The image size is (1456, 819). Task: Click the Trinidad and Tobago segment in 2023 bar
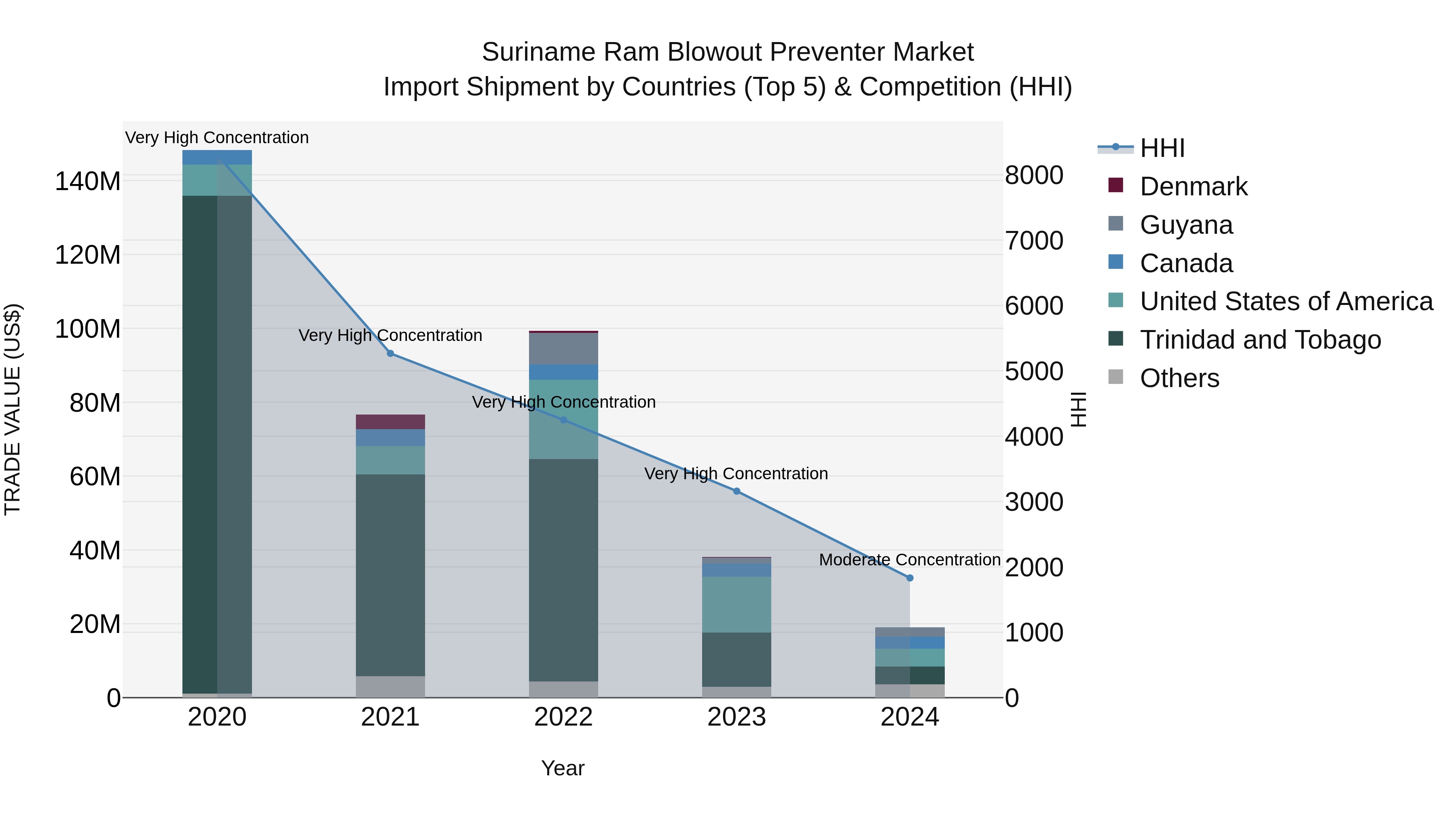coord(736,660)
